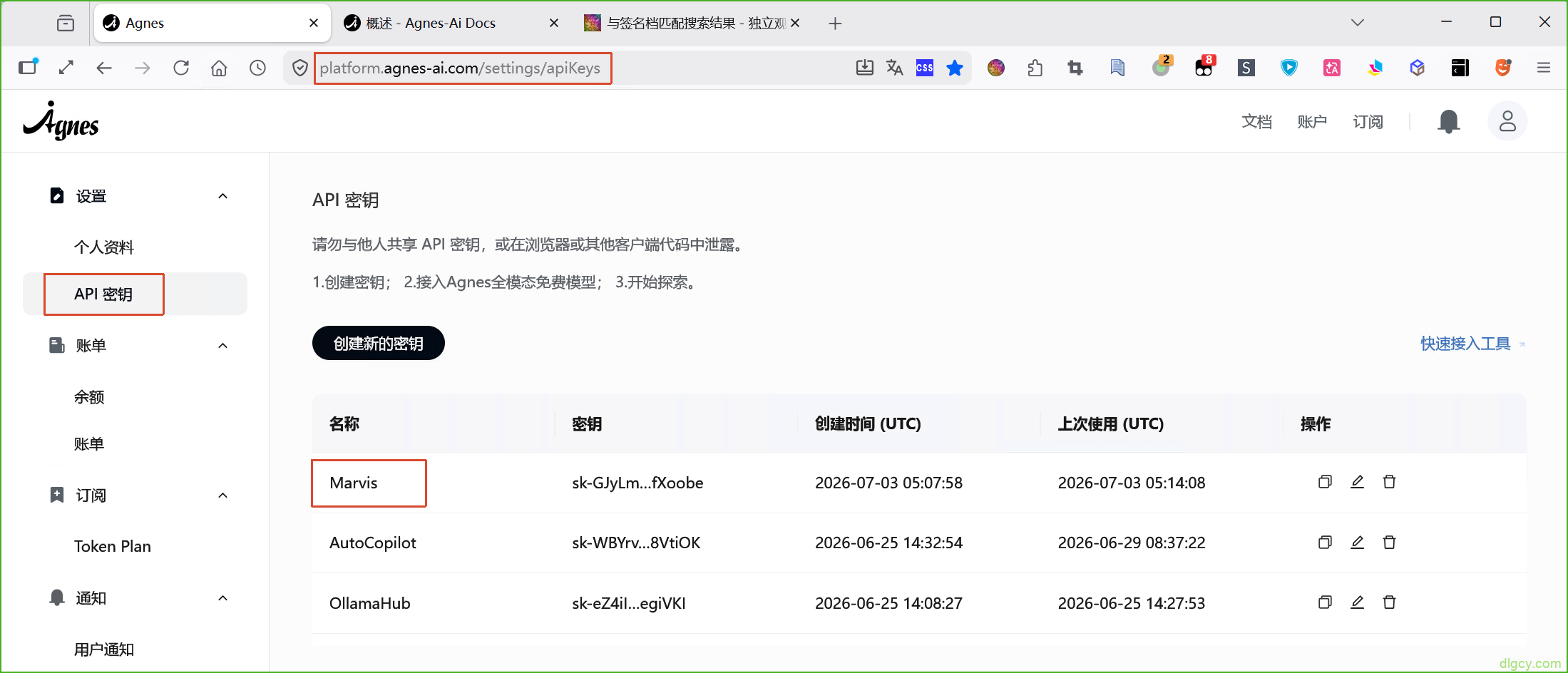1568x673 pixels.
Task: Click the reader view book extension icon
Action: [1117, 68]
